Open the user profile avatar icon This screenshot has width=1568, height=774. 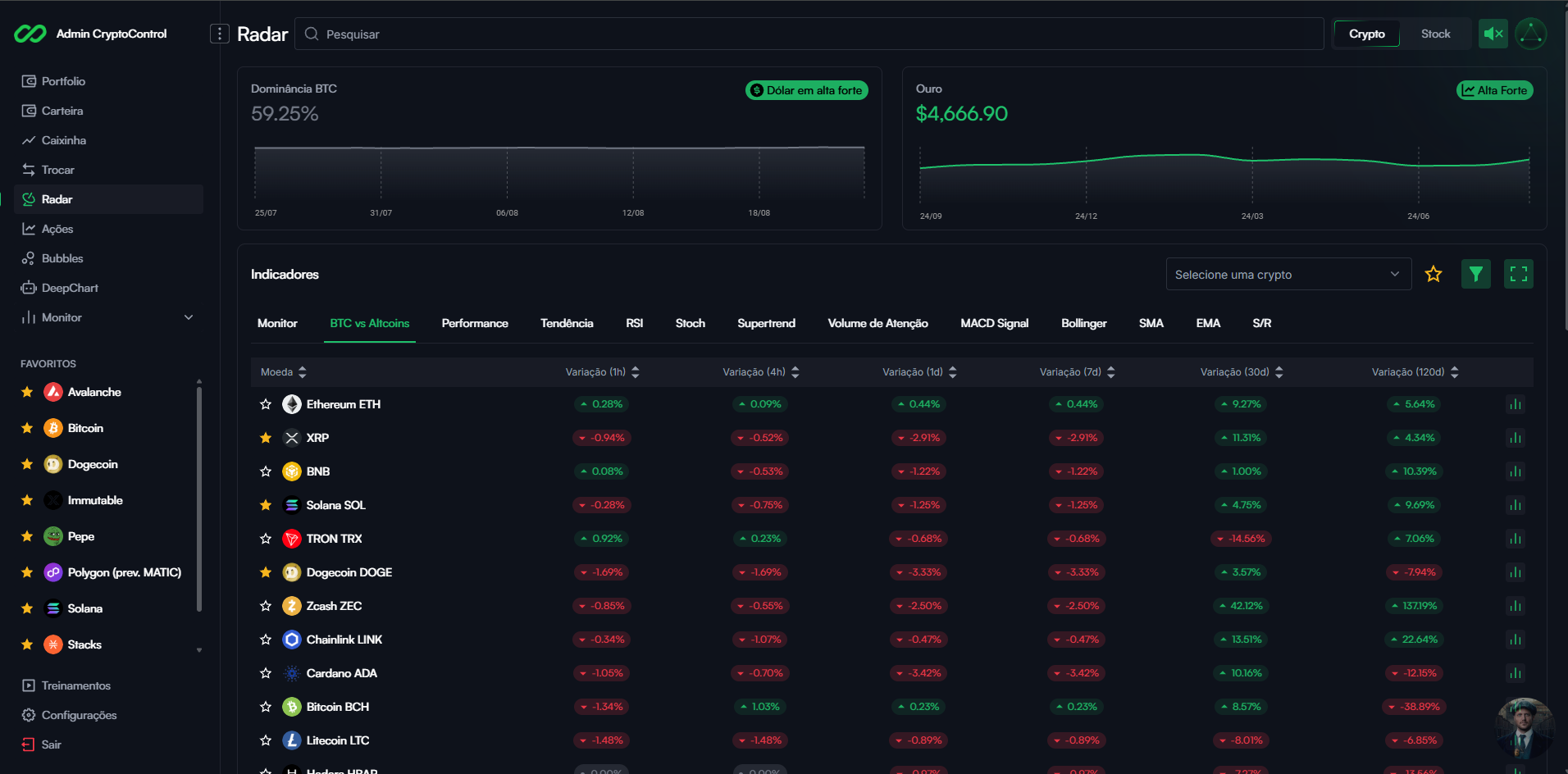pos(1531,34)
